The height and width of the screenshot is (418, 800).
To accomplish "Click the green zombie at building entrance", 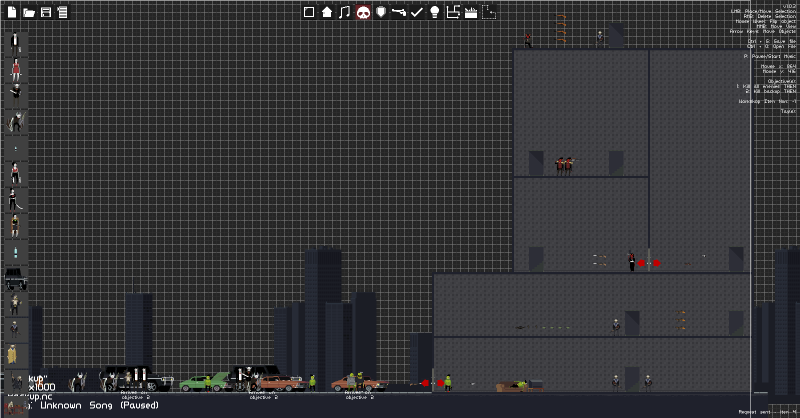I will click(447, 383).
